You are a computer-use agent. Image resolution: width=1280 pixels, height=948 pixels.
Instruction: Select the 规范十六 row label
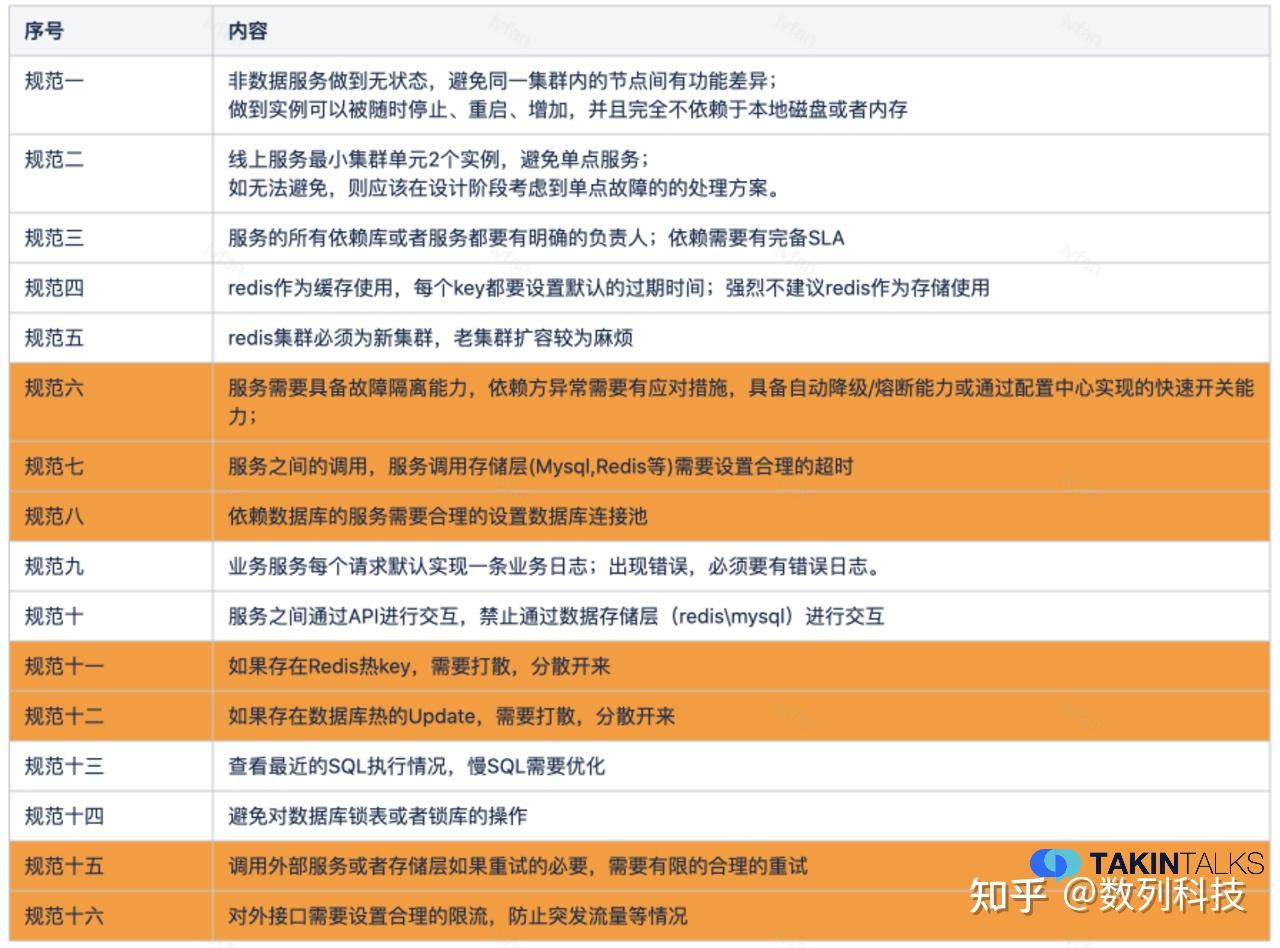[x=64, y=916]
